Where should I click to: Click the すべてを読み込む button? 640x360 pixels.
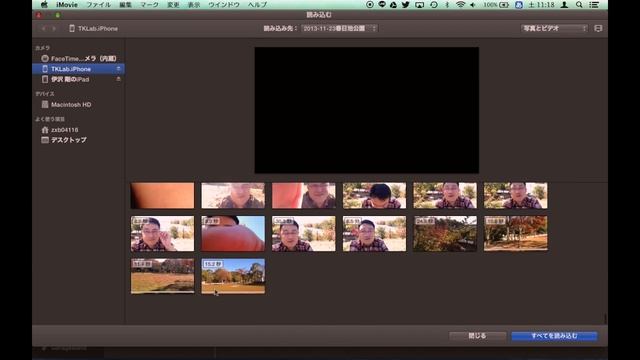point(554,336)
